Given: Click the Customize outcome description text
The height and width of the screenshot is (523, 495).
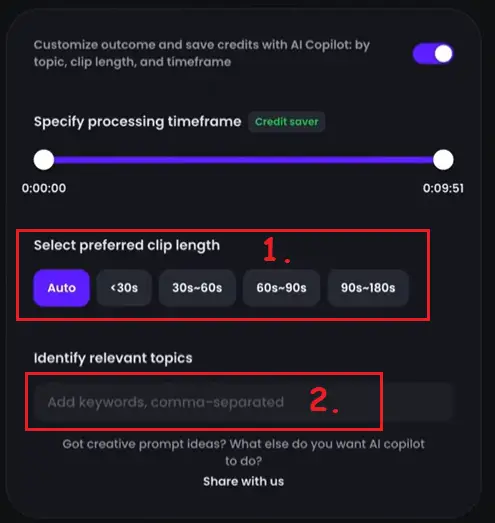Looking at the screenshot, I should click(x=202, y=53).
